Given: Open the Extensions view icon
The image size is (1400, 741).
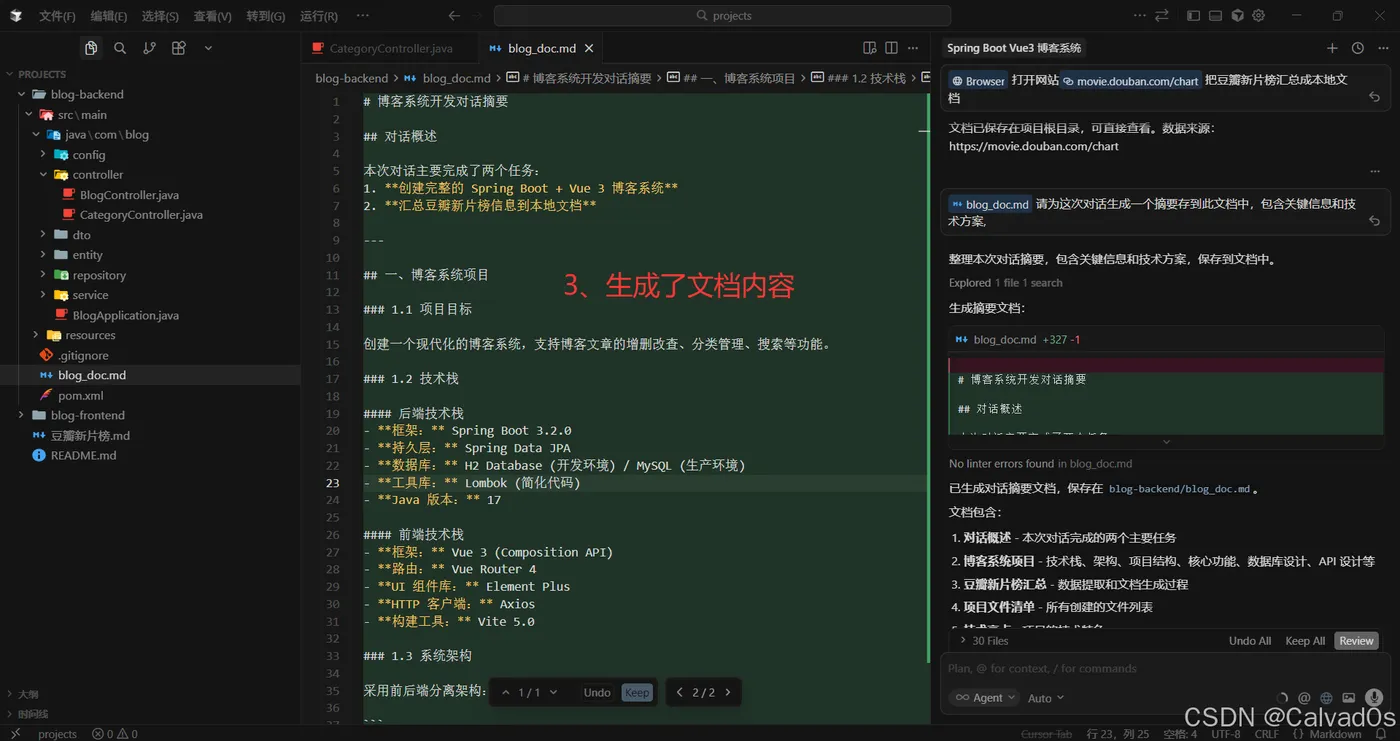Looking at the screenshot, I should (x=179, y=48).
